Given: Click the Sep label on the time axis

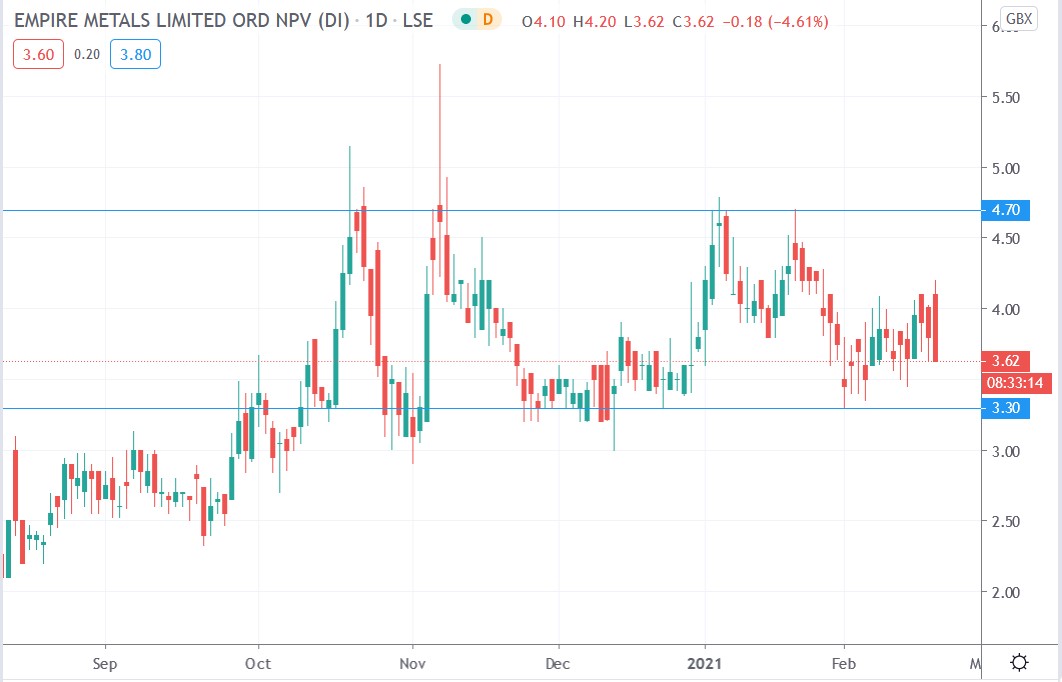Looking at the screenshot, I should pos(104,663).
